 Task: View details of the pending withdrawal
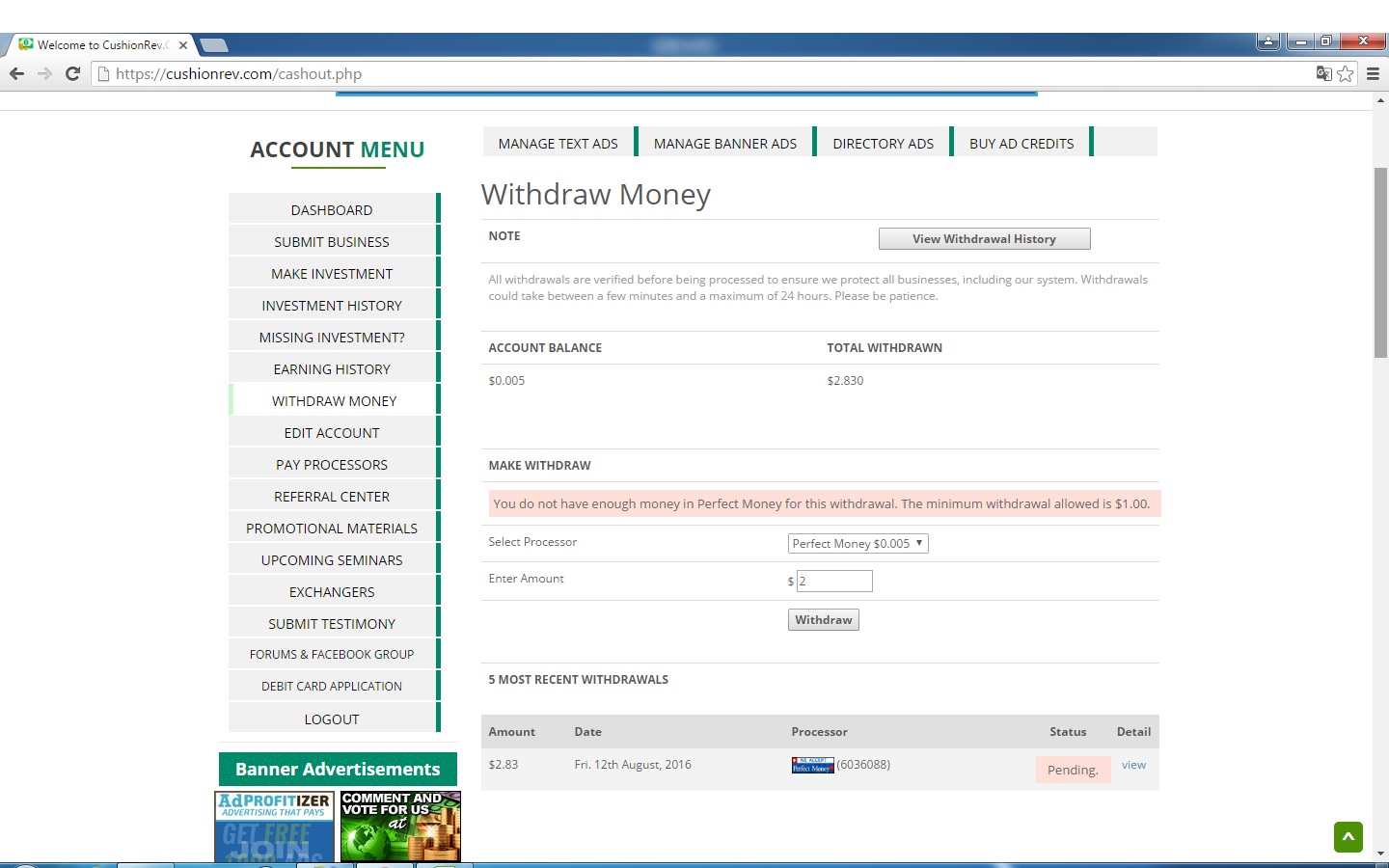(x=1133, y=766)
